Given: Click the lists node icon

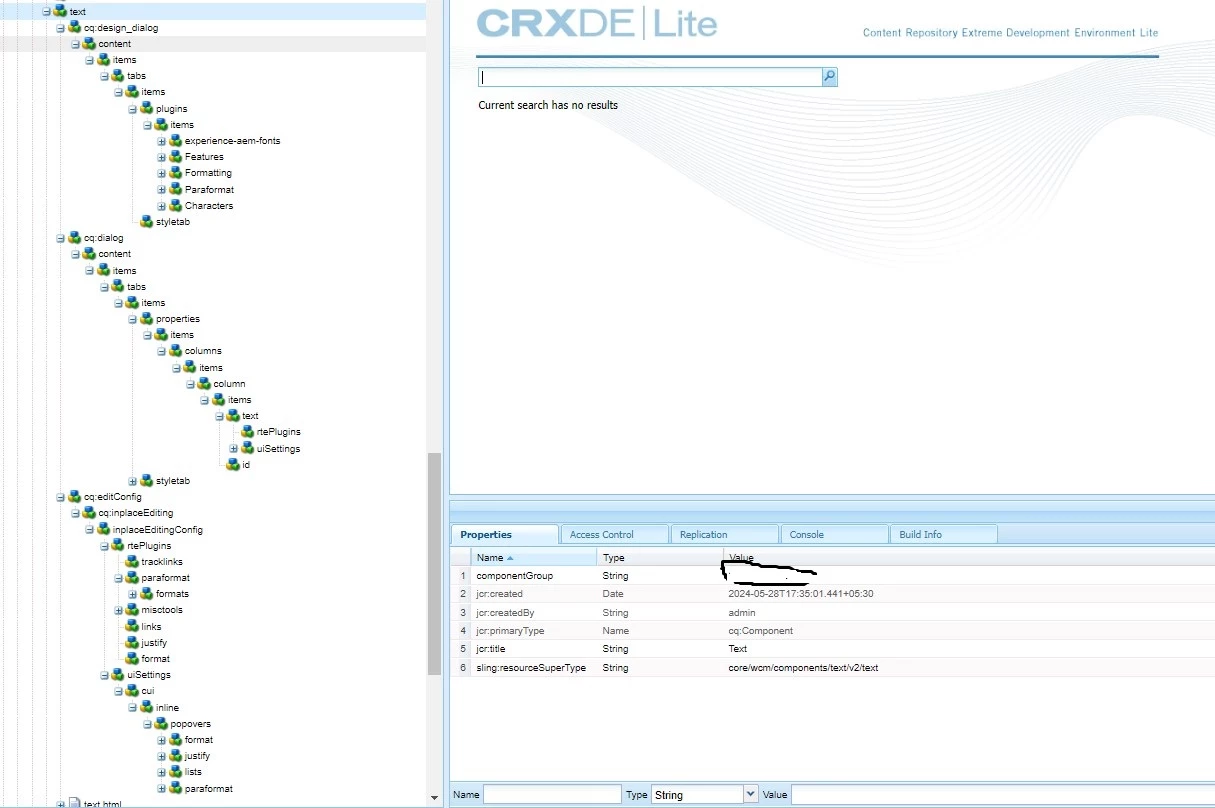Looking at the screenshot, I should pyautogui.click(x=175, y=772).
